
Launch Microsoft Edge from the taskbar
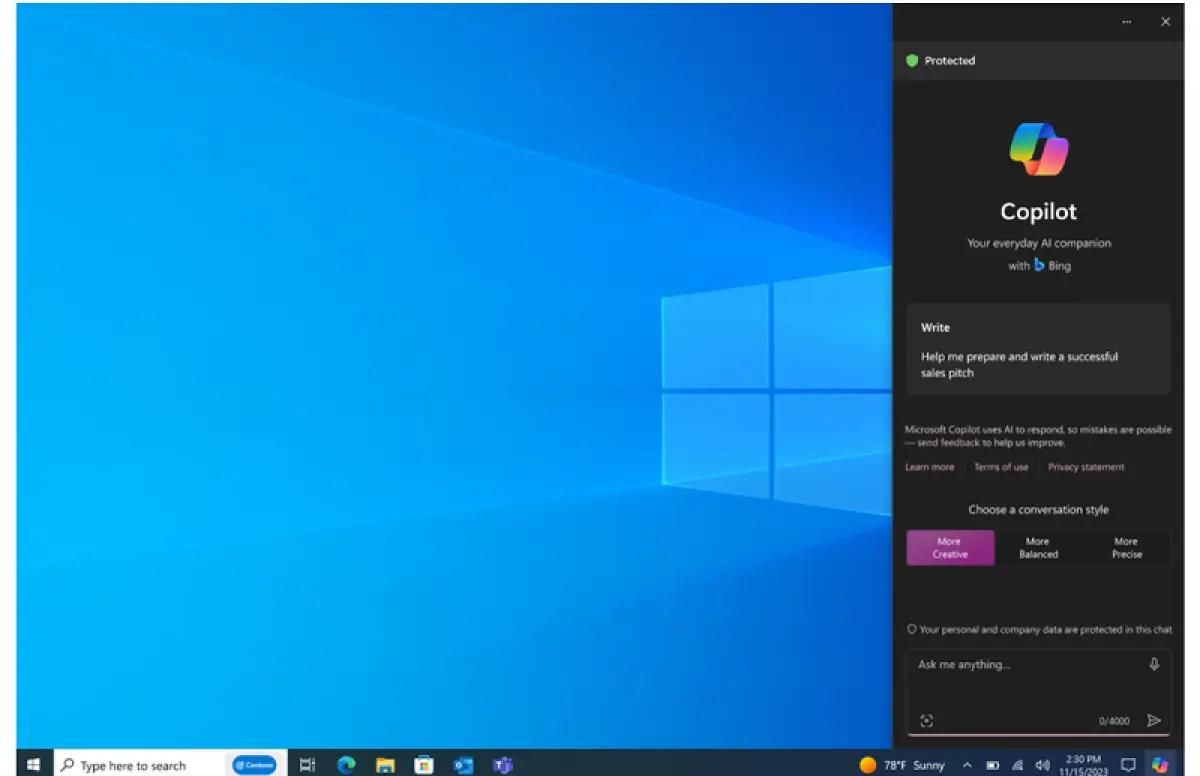(x=346, y=765)
